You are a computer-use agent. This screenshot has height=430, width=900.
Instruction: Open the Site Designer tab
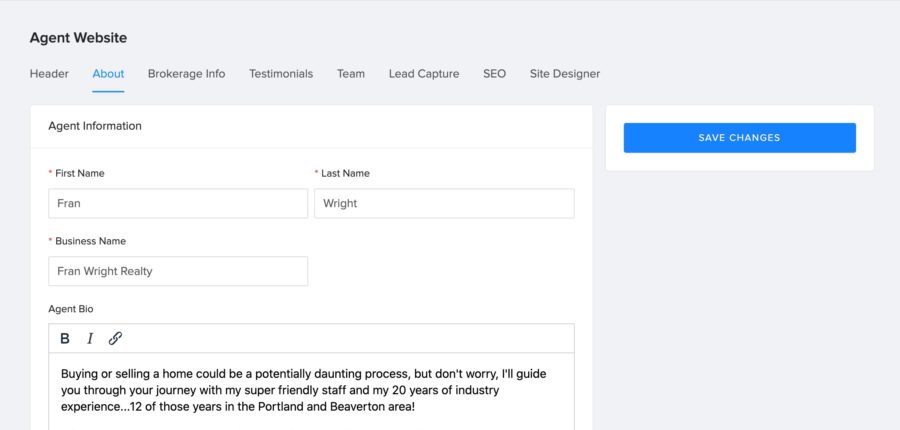point(565,73)
